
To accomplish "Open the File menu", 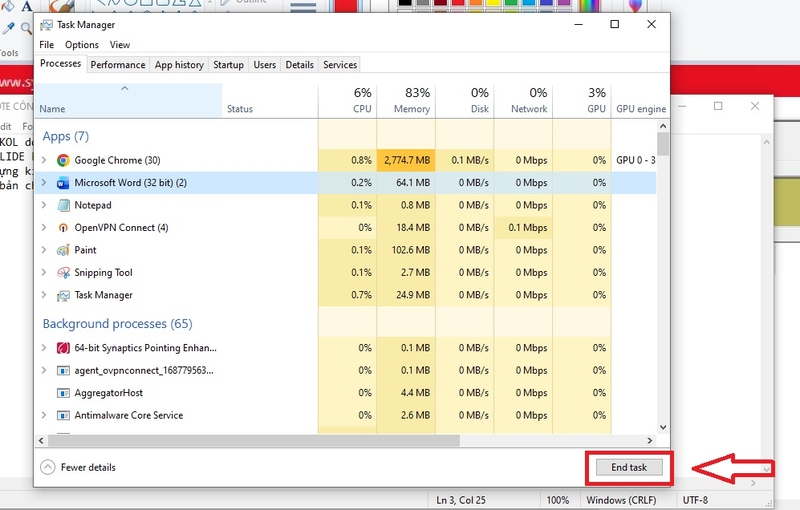I will point(46,45).
